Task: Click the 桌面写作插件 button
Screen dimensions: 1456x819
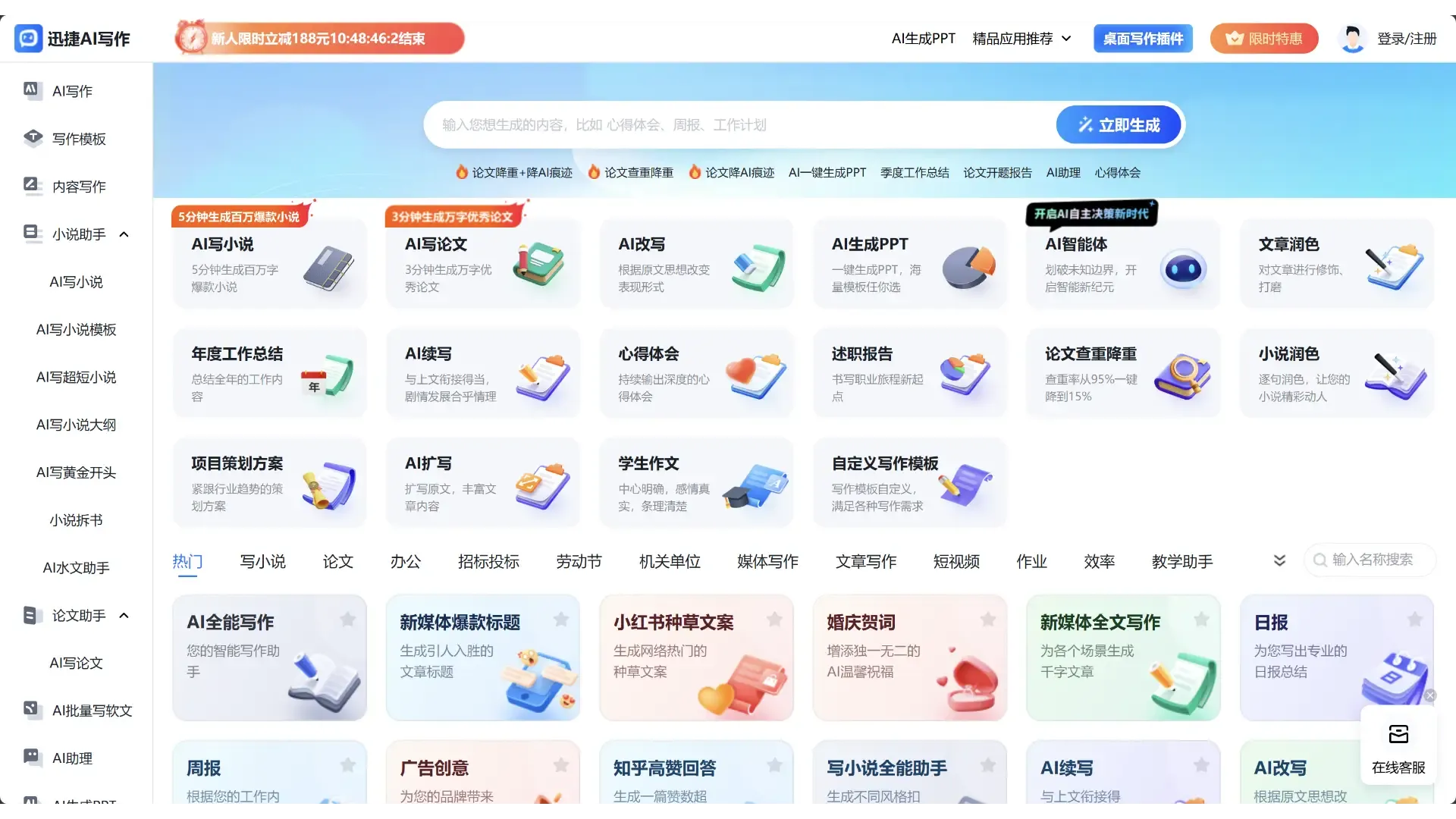Action: click(x=1143, y=39)
